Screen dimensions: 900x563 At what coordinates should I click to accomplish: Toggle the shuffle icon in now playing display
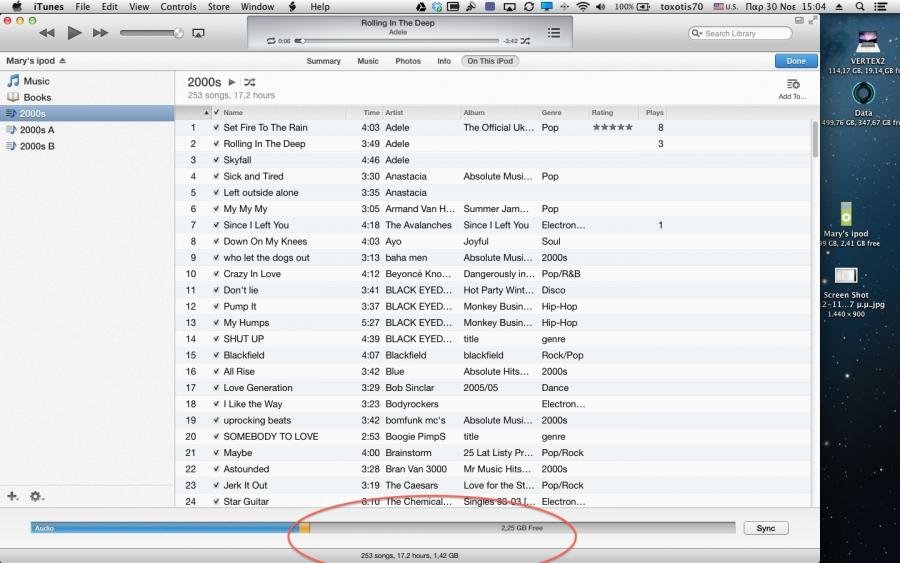(x=525, y=41)
